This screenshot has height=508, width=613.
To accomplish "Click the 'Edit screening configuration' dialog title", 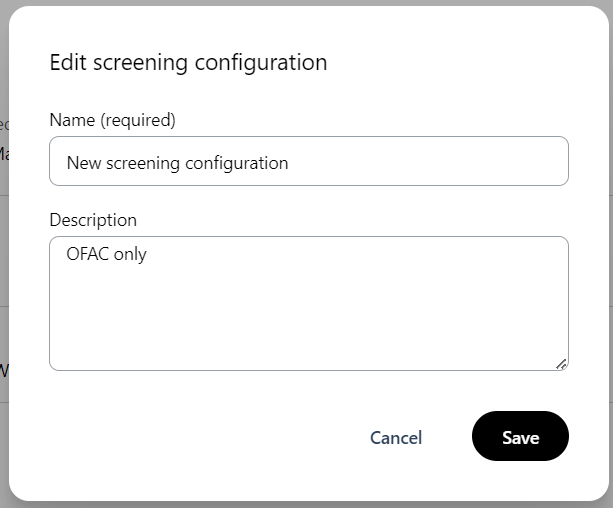I will (188, 62).
